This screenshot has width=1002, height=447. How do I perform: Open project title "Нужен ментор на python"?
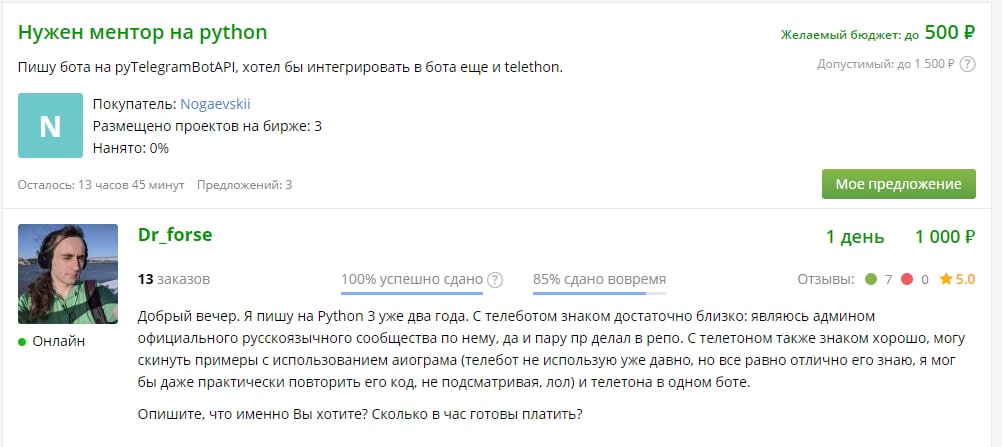coord(143,32)
